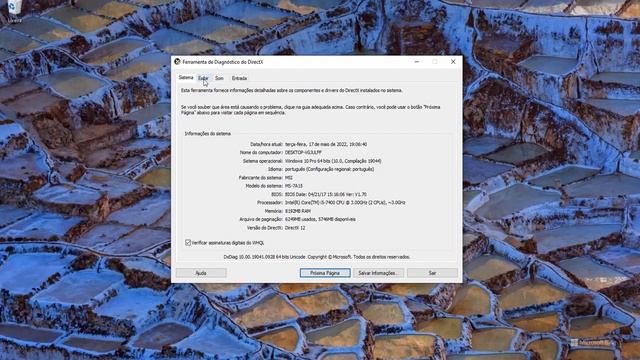The width and height of the screenshot is (640, 360).
Task: Select the computer name DESKTOP value
Action: coord(303,152)
